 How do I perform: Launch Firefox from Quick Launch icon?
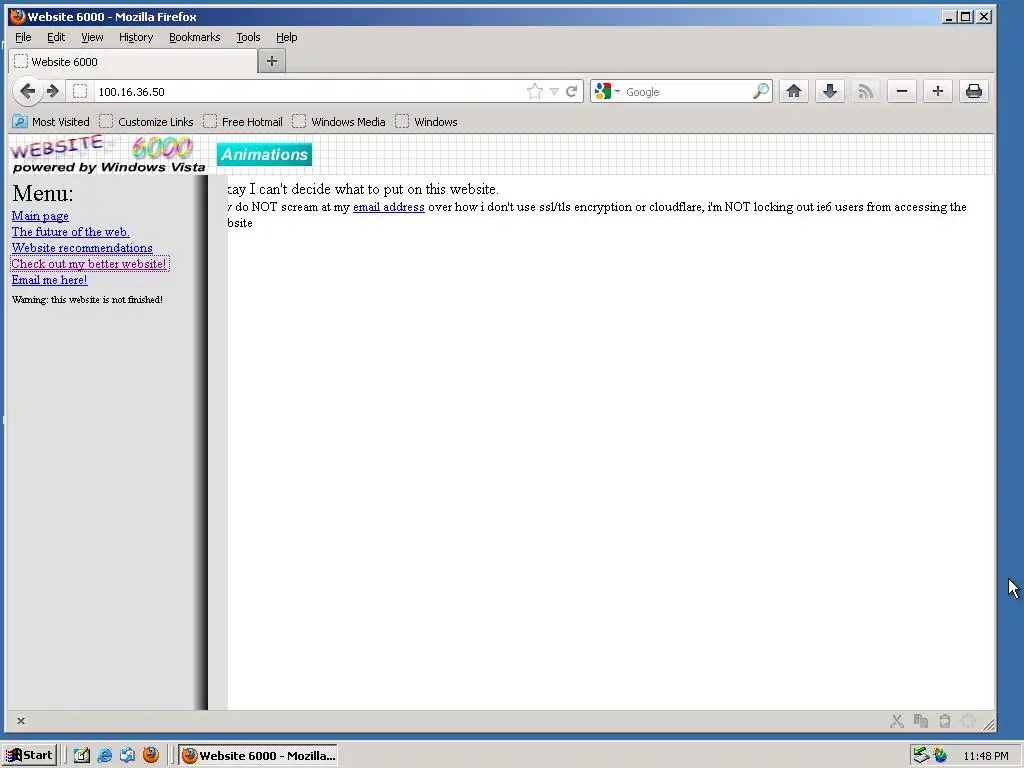[x=151, y=755]
